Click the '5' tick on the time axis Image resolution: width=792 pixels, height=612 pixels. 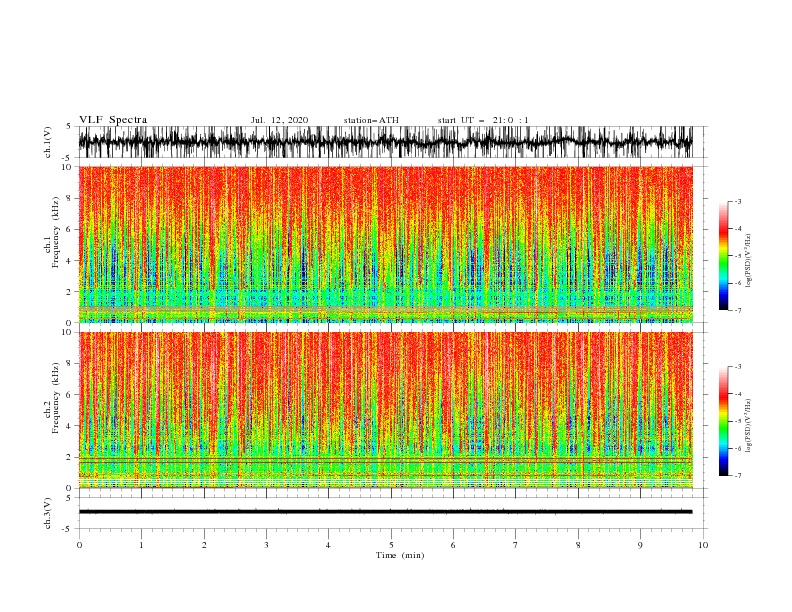391,545
